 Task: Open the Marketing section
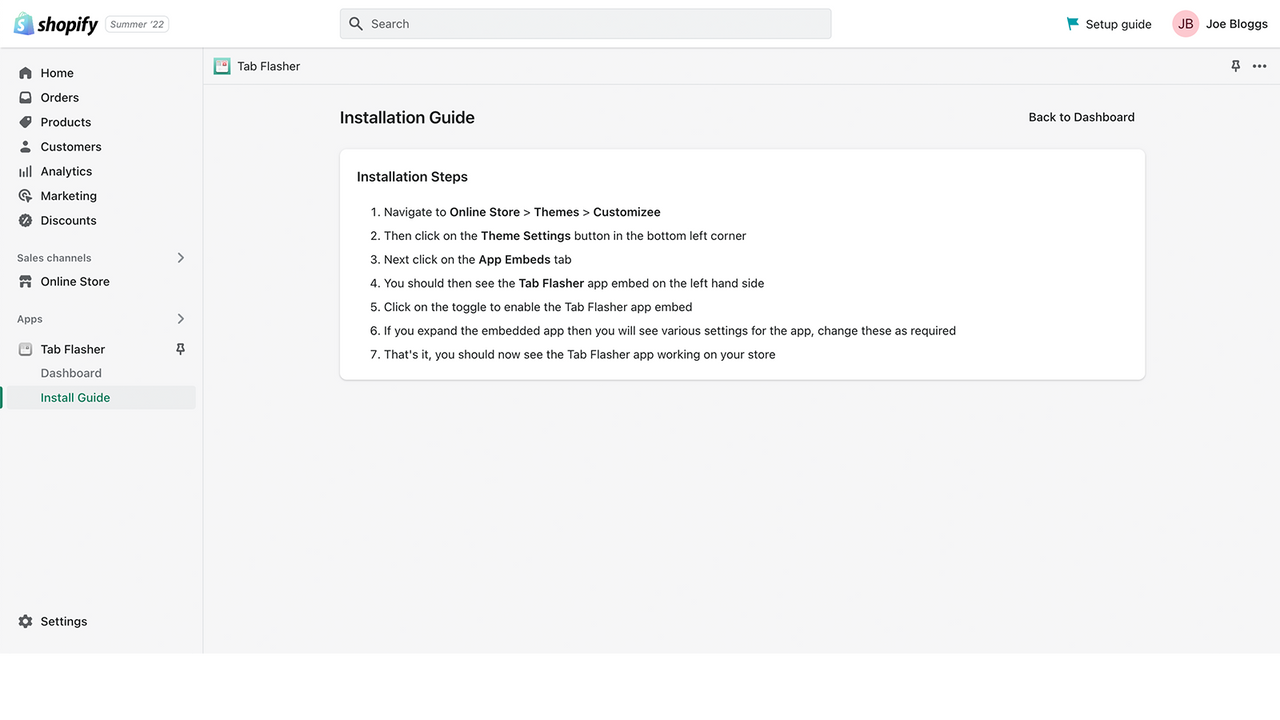(69, 195)
